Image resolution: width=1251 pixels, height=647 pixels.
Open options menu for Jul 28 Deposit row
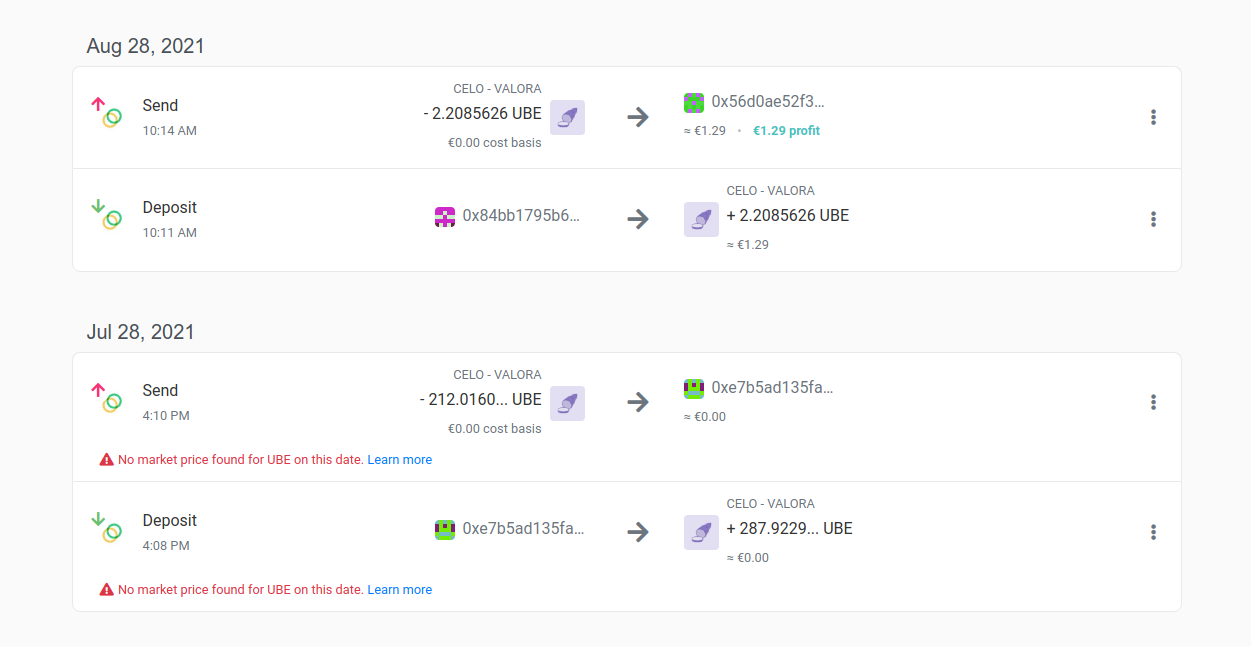click(x=1153, y=532)
